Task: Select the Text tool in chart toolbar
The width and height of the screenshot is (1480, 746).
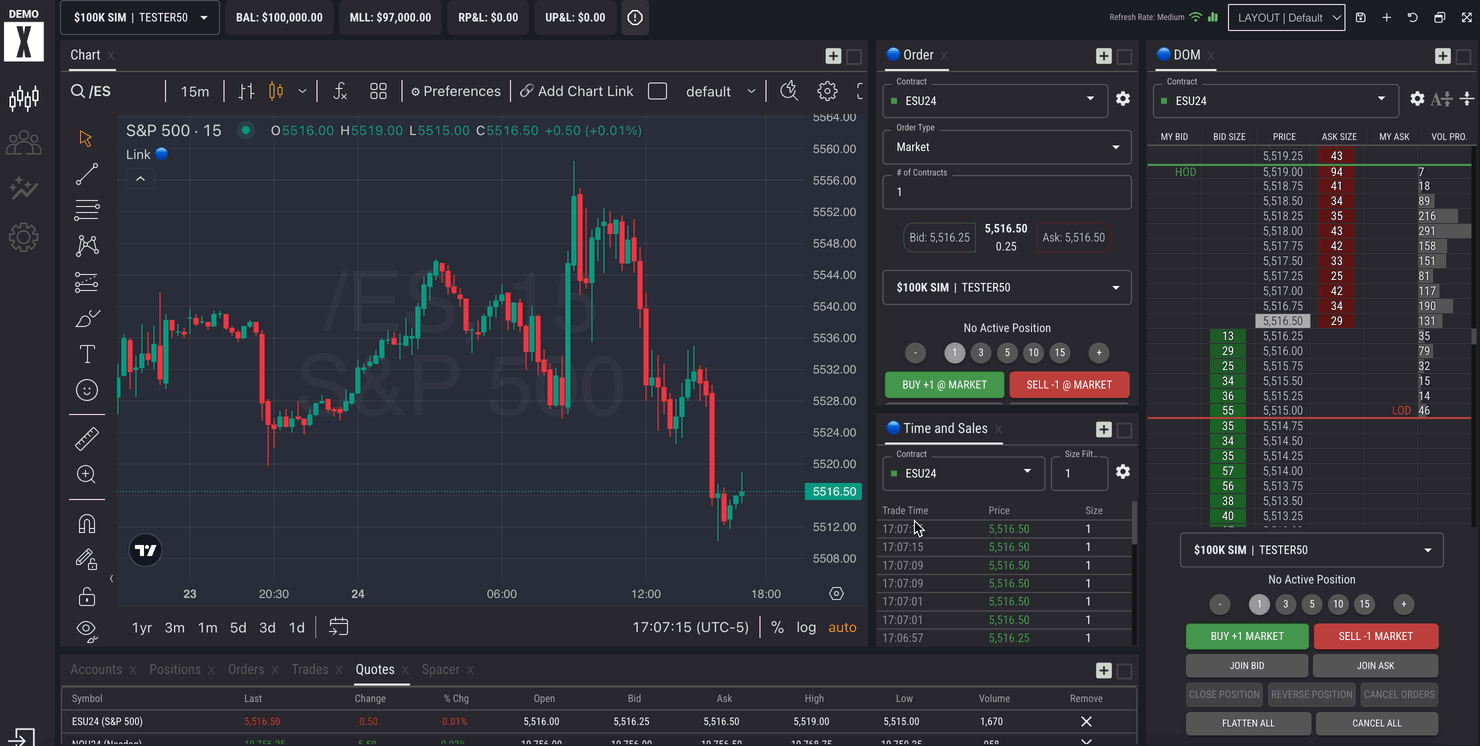Action: click(x=87, y=354)
